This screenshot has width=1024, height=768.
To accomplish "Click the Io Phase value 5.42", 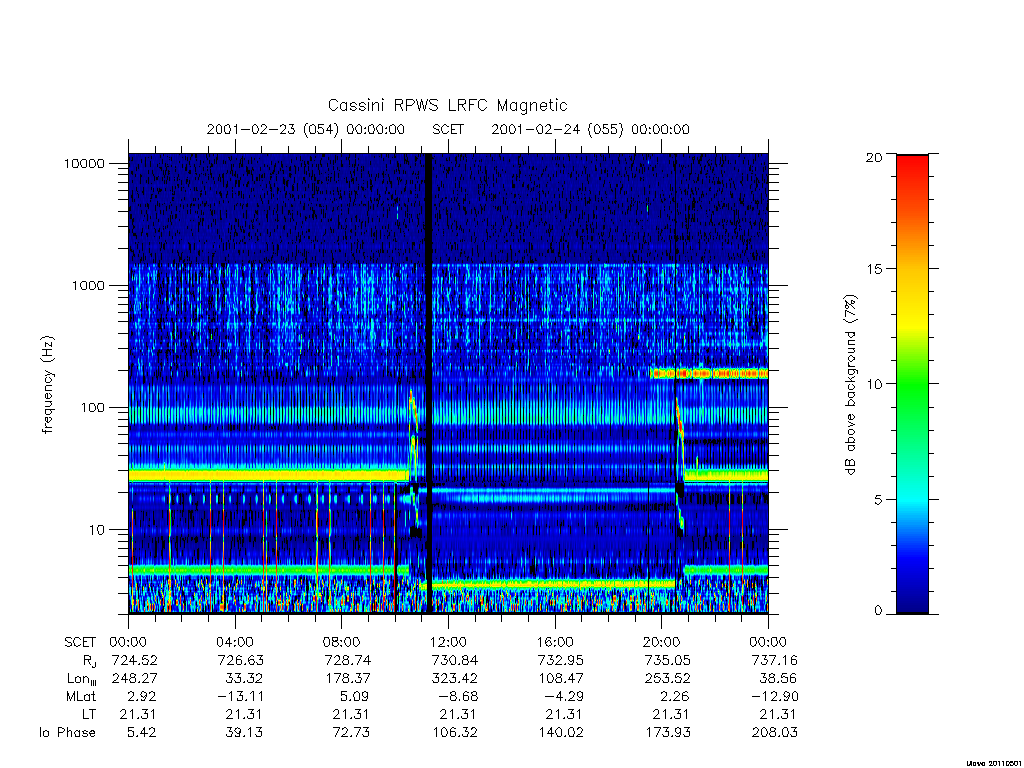I will coord(142,733).
